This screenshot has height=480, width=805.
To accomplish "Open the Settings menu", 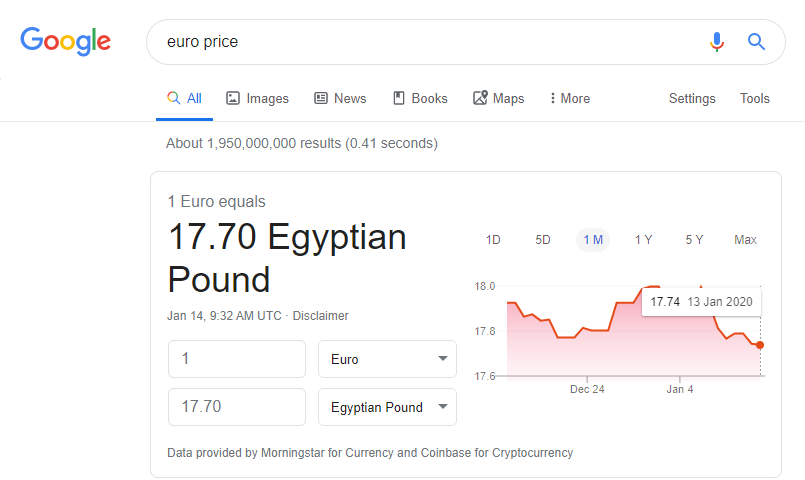I will (692, 98).
